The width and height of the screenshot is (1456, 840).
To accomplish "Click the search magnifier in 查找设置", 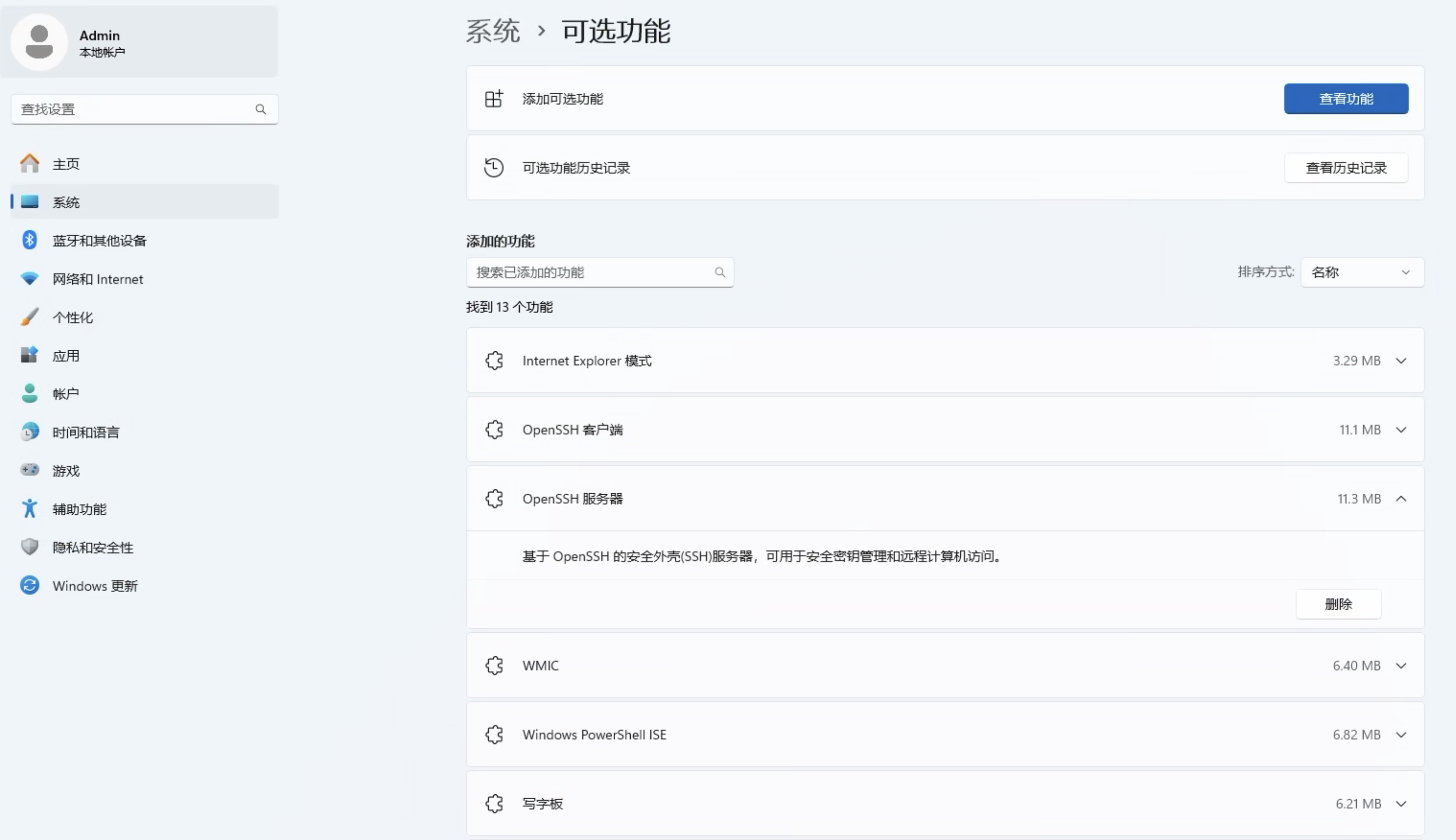I will (261, 109).
